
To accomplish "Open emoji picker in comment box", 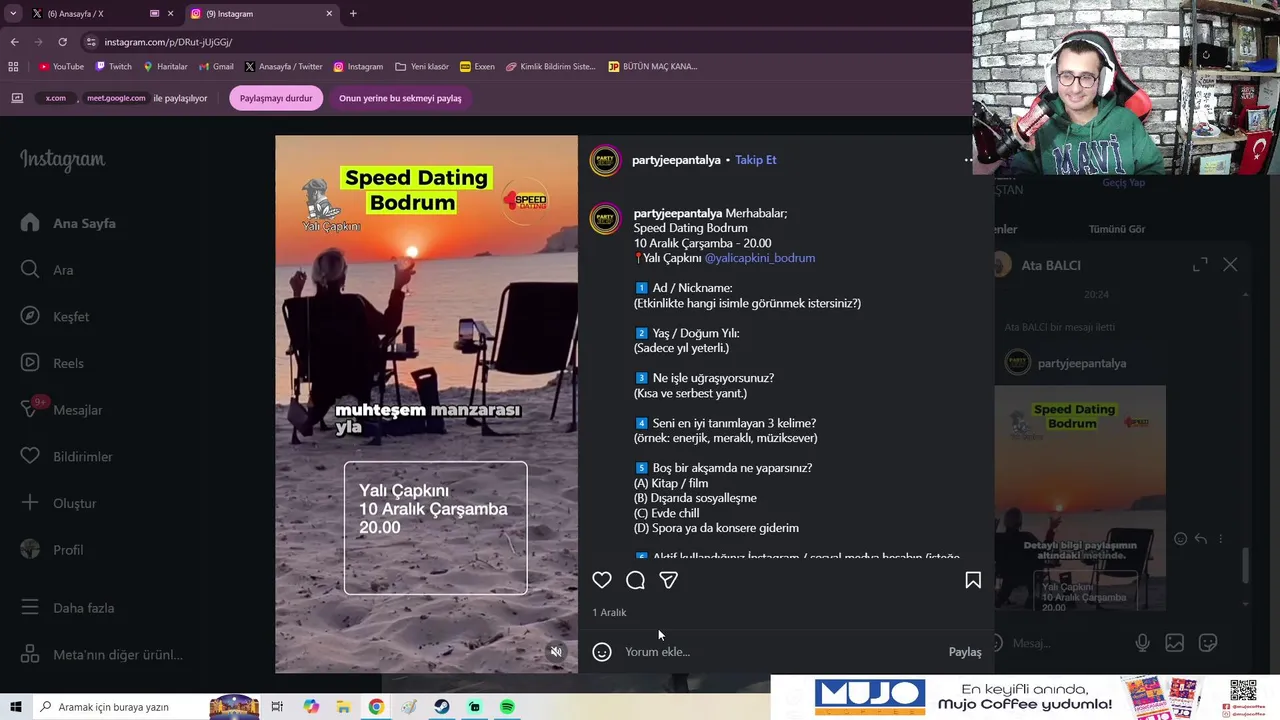I will point(602,652).
